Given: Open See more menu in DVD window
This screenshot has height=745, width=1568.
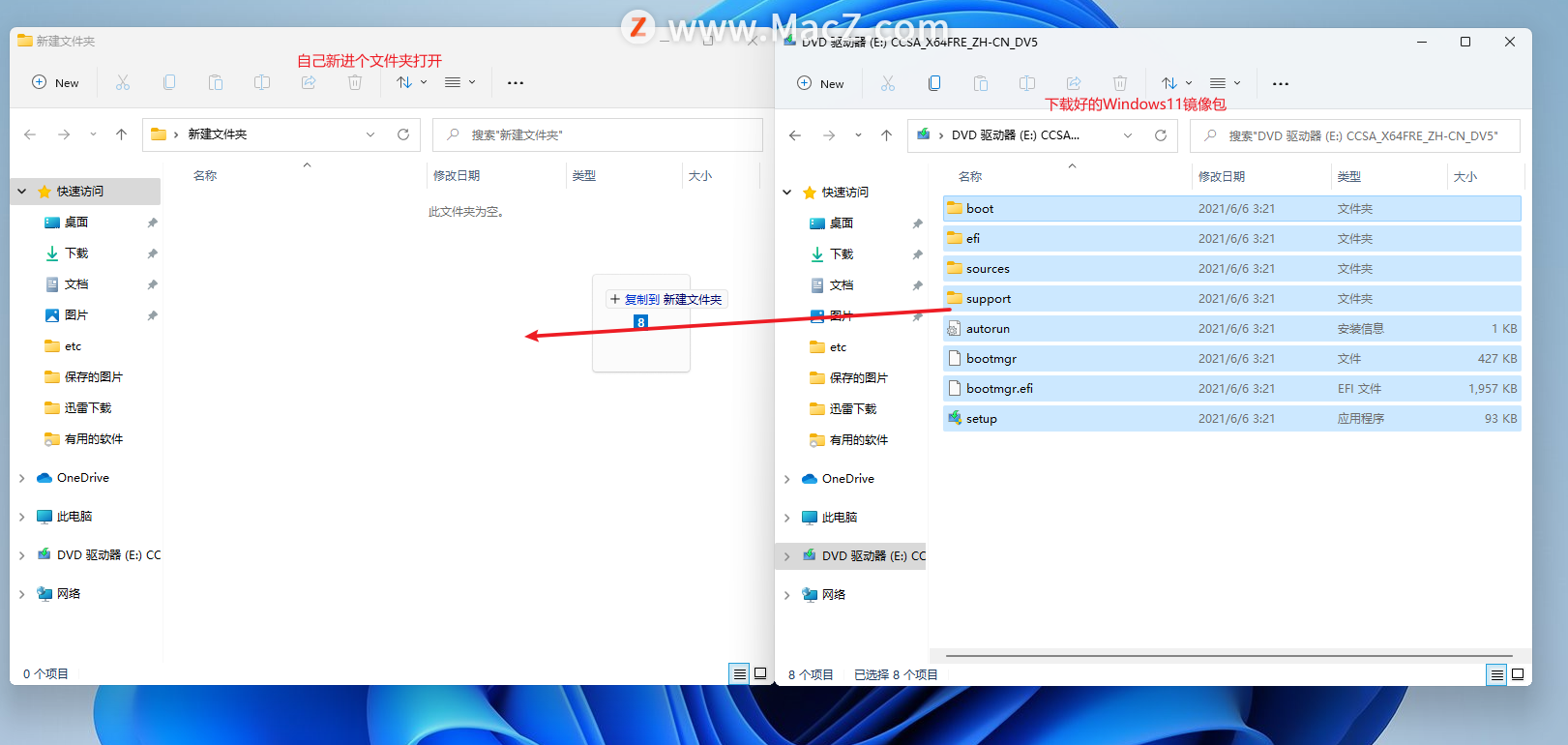Looking at the screenshot, I should click(1281, 83).
